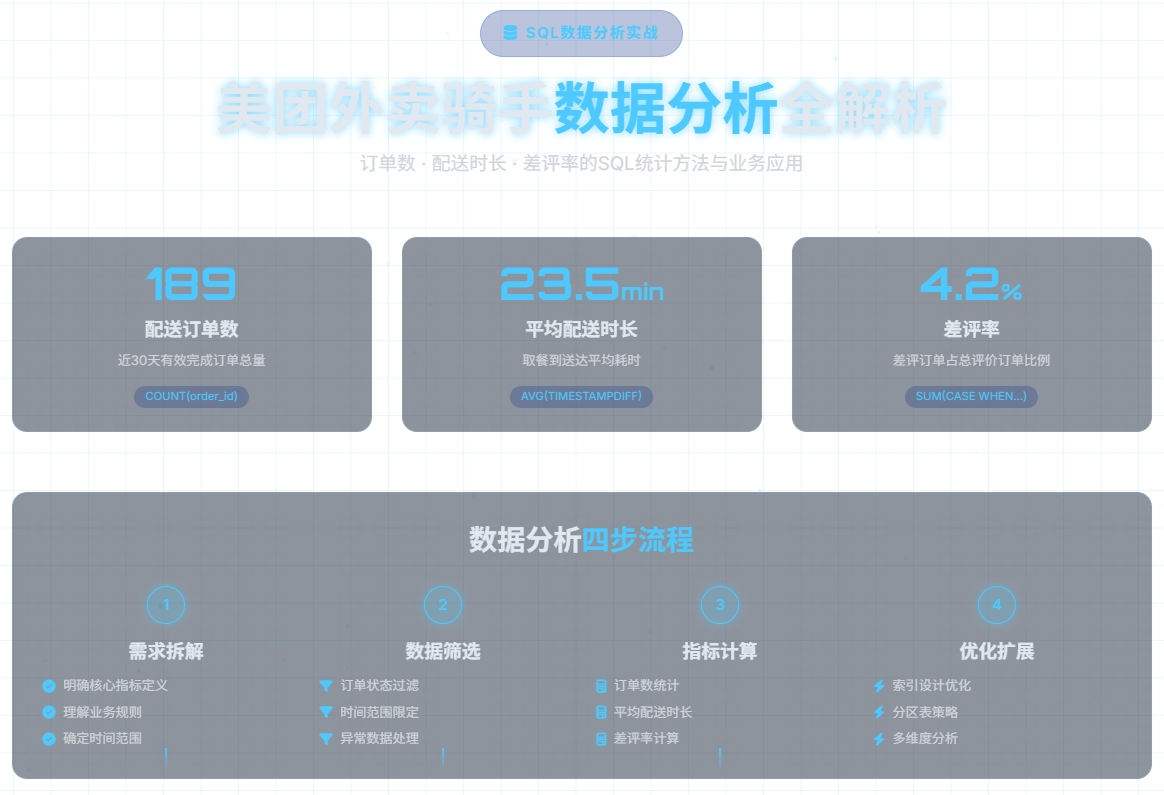Click step circle number 3
The image size is (1164, 795).
point(720,605)
